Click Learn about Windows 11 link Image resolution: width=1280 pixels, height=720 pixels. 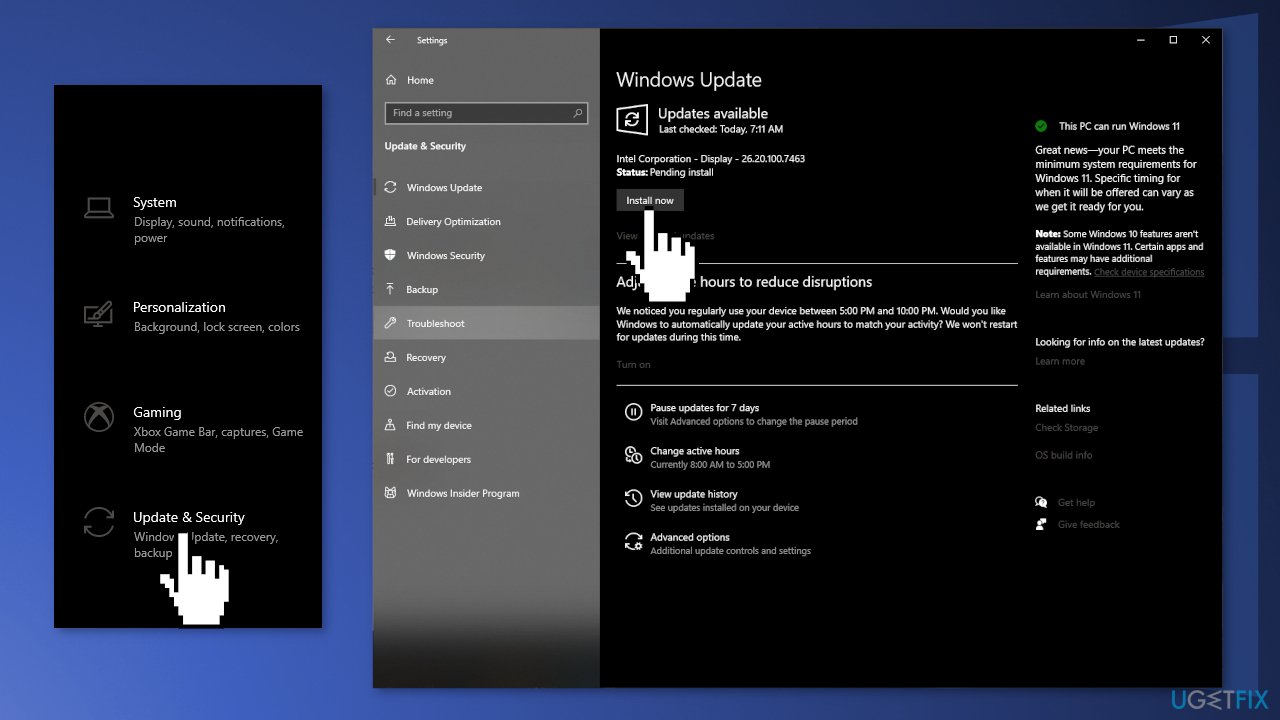[x=1088, y=294]
